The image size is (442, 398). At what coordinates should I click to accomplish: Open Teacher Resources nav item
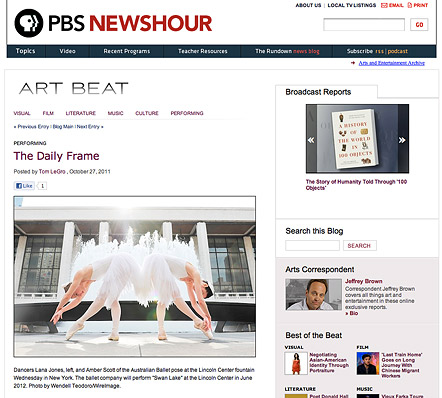pyautogui.click(x=203, y=51)
